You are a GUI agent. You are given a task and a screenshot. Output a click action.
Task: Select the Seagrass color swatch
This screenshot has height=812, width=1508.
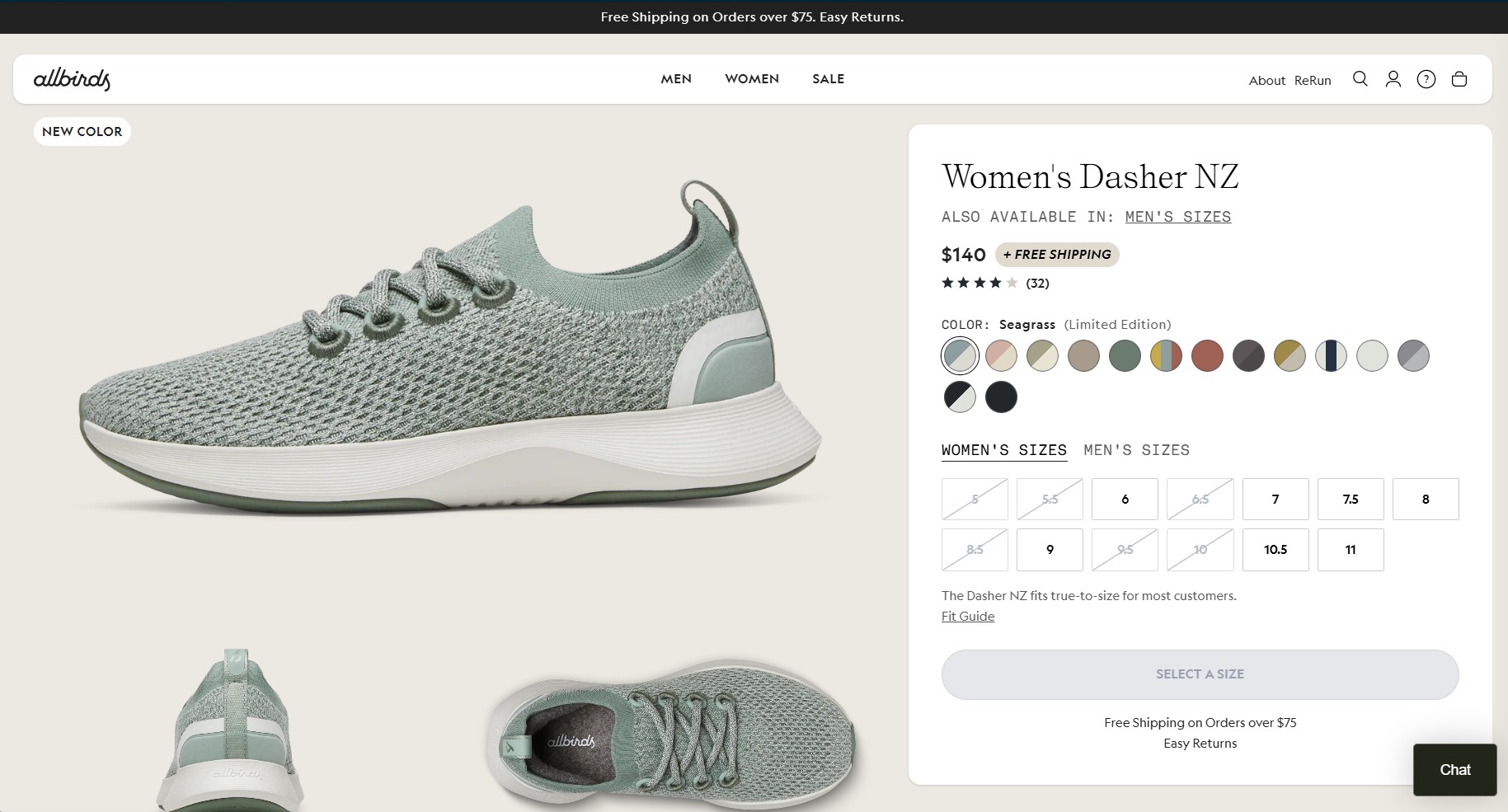point(960,356)
